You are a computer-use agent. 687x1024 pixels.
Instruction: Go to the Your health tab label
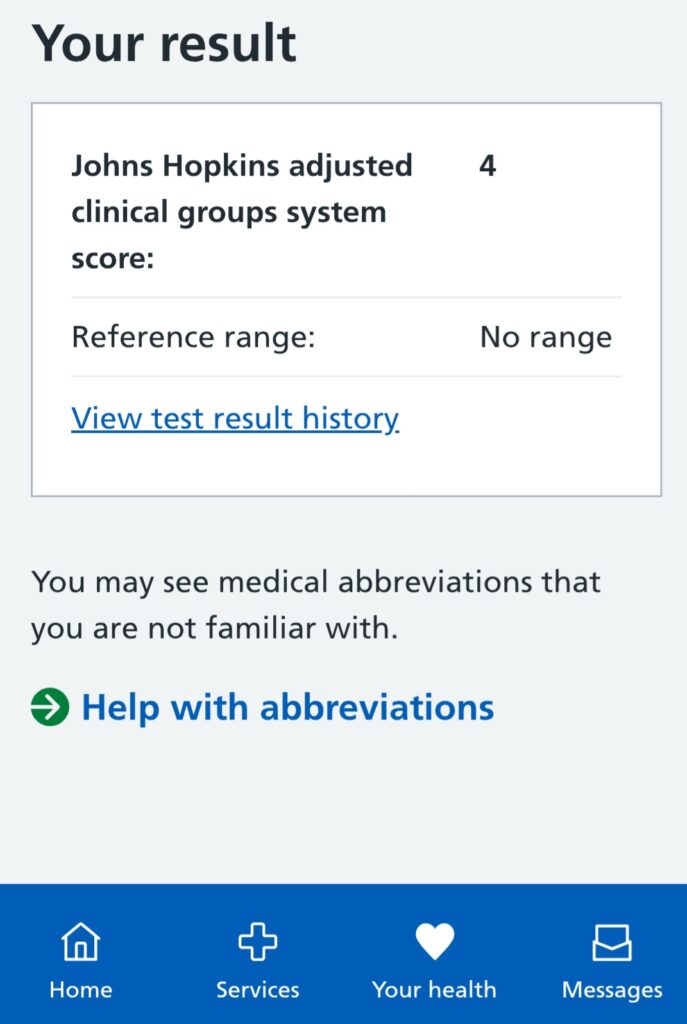click(x=434, y=990)
